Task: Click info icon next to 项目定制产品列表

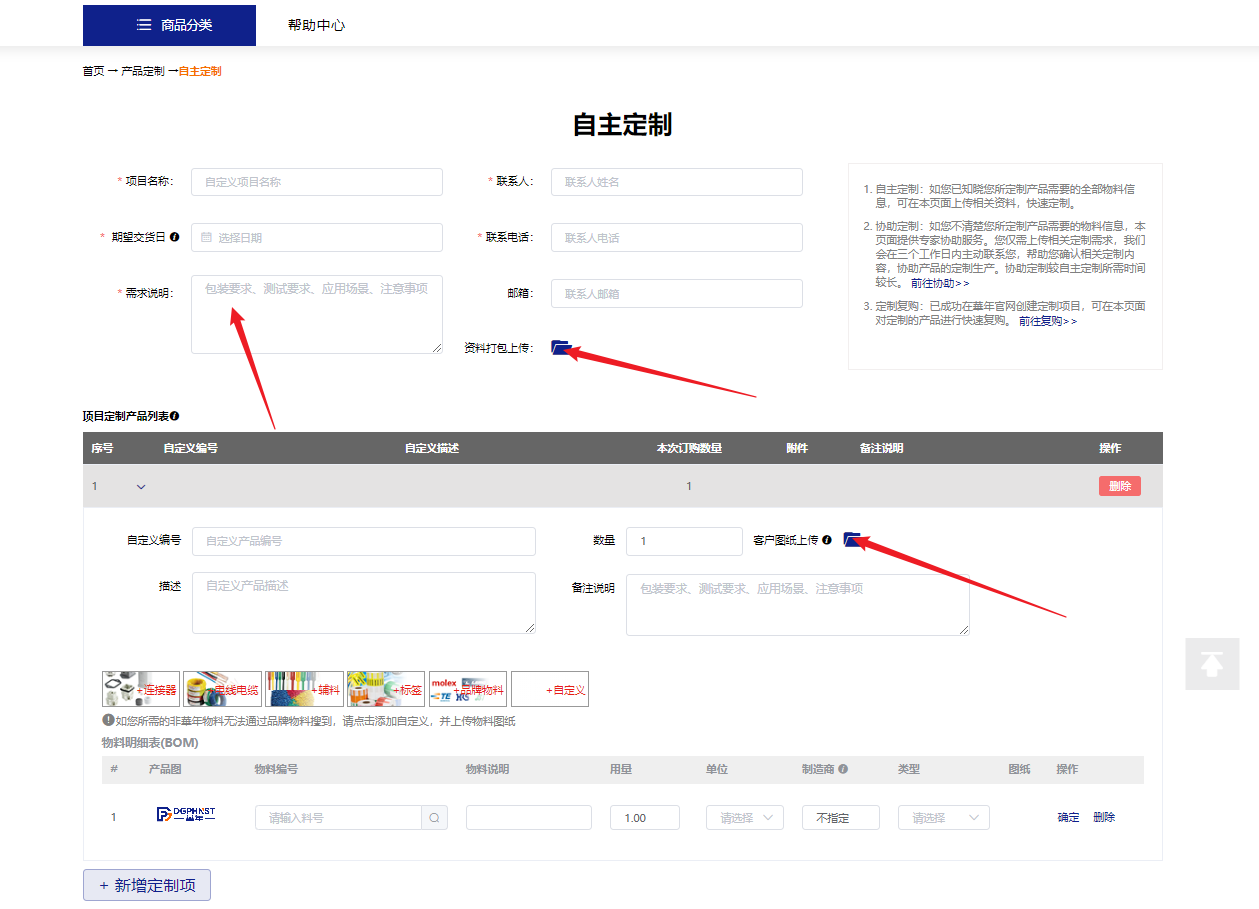Action: pos(174,415)
